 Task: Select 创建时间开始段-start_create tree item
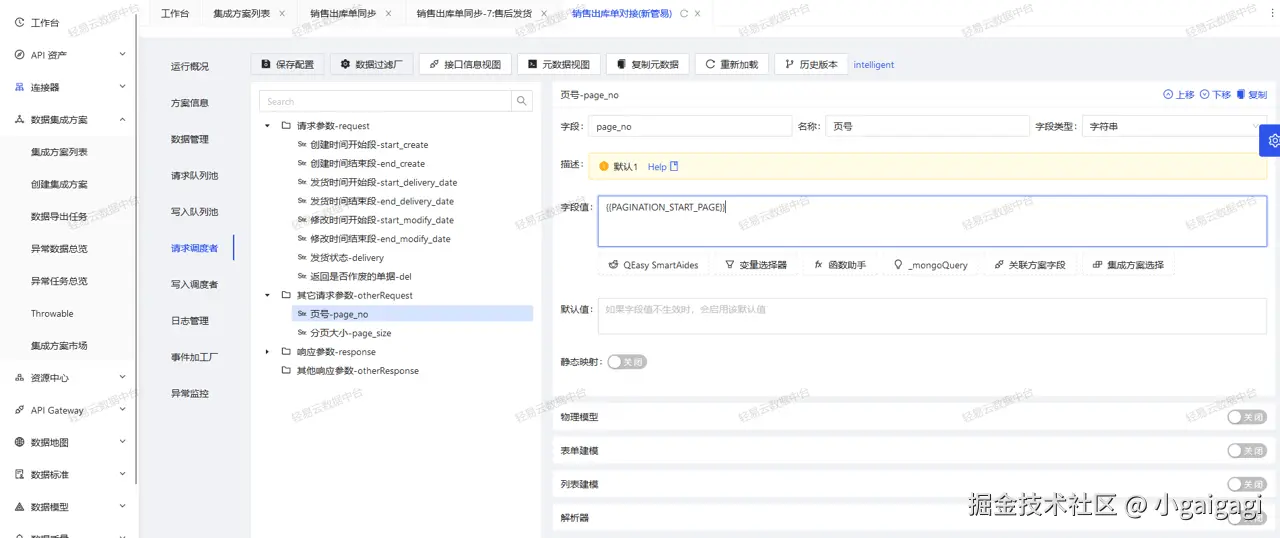(368, 145)
